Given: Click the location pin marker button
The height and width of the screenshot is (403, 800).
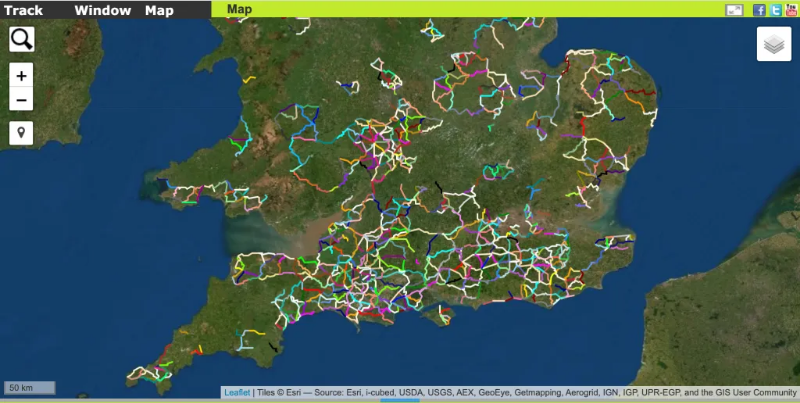Looking at the screenshot, I should pos(21,133).
